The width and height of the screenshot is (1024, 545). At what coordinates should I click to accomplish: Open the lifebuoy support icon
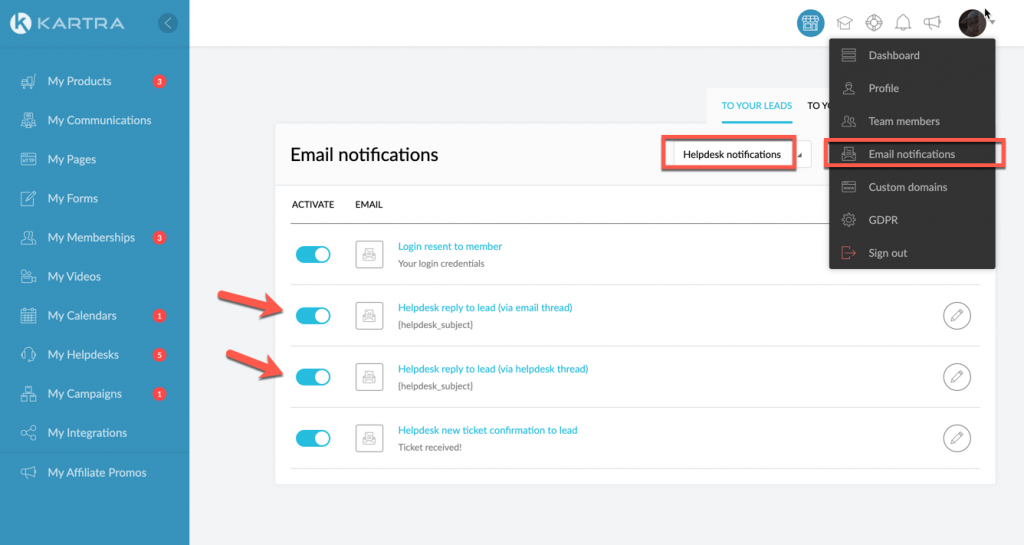point(874,23)
